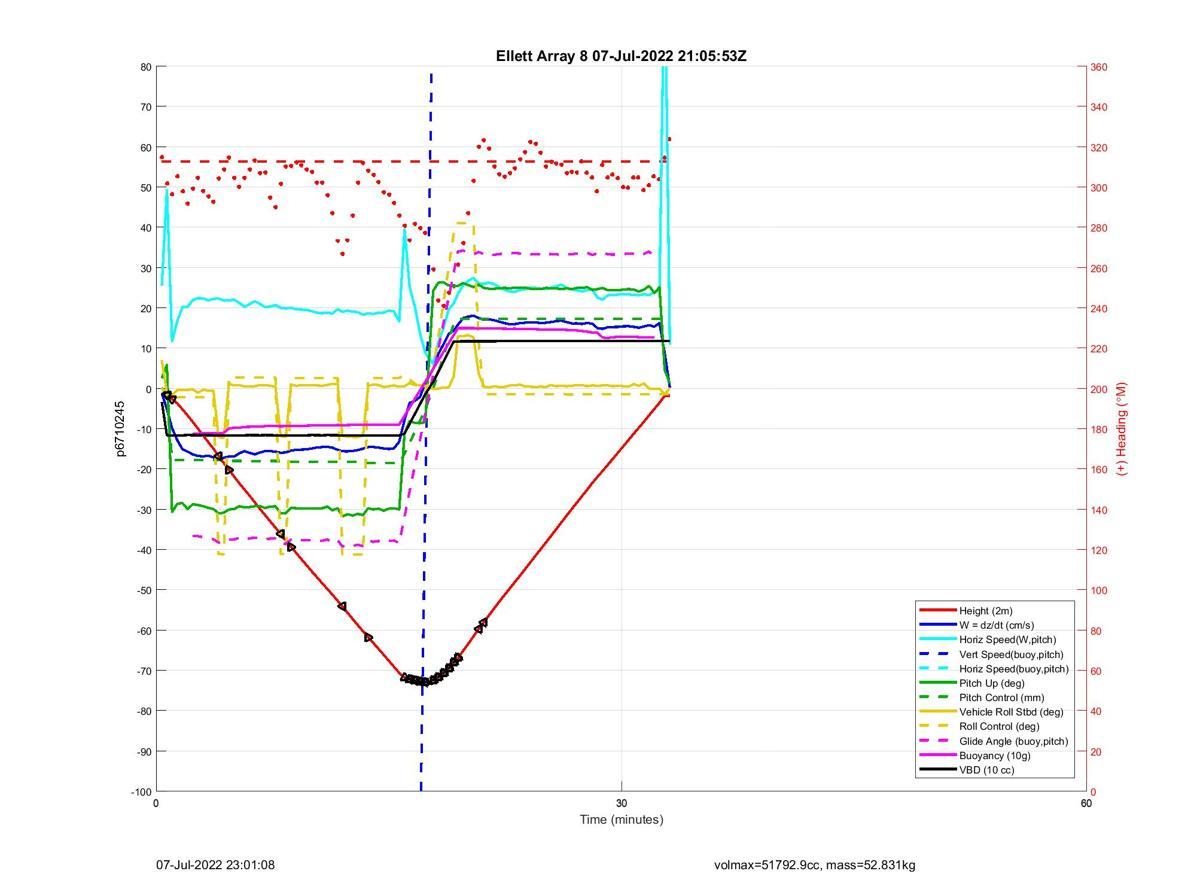
Task: Click left axis tick label '-90'
Action: (144, 751)
